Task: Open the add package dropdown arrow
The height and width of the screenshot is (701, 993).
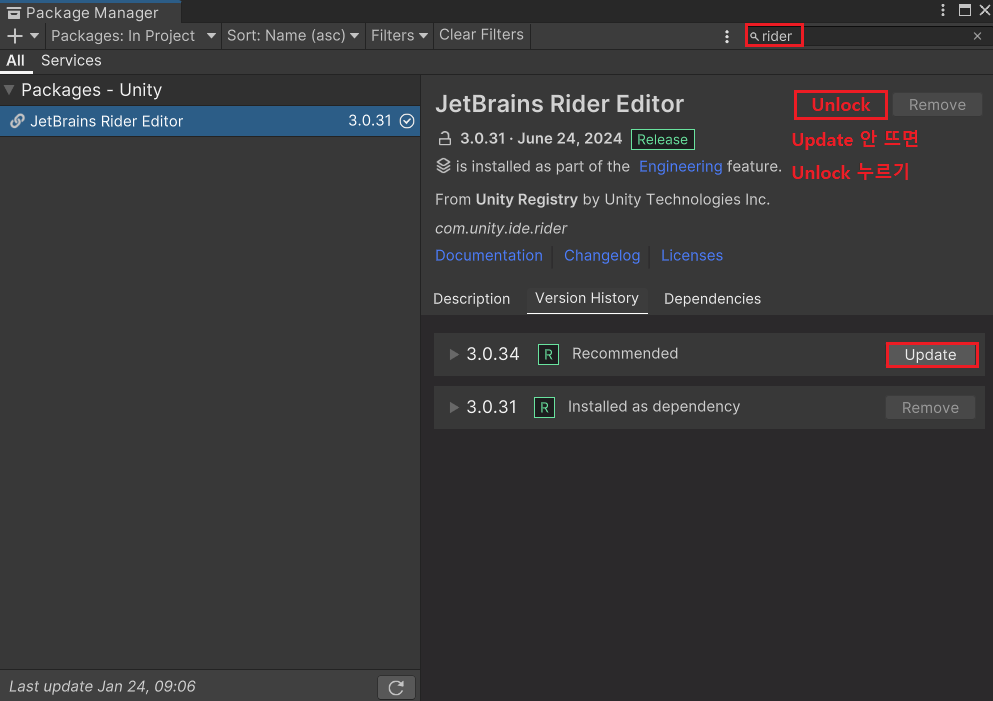Action: click(34, 36)
